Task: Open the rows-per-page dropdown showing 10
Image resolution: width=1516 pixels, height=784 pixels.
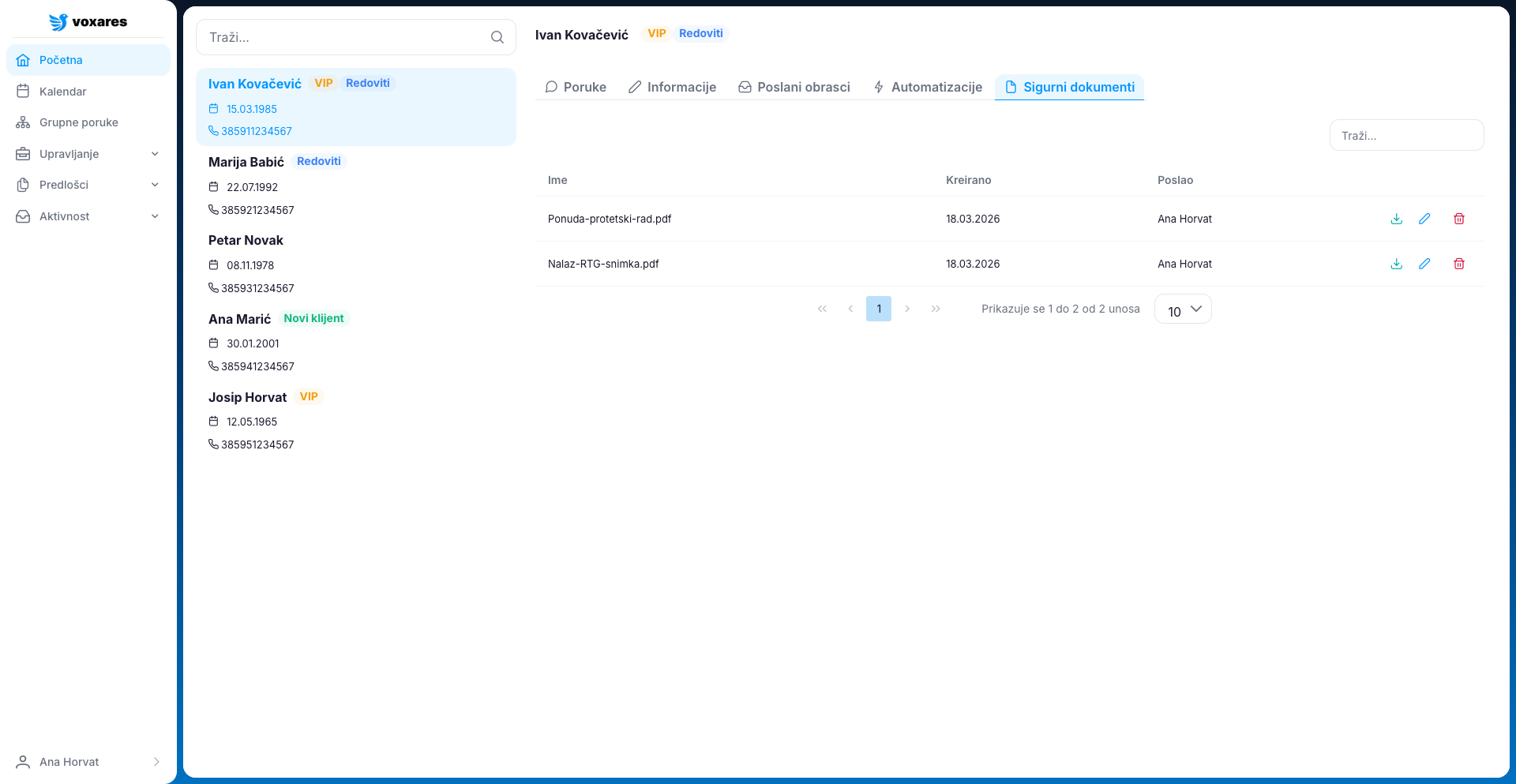Action: click(x=1183, y=309)
